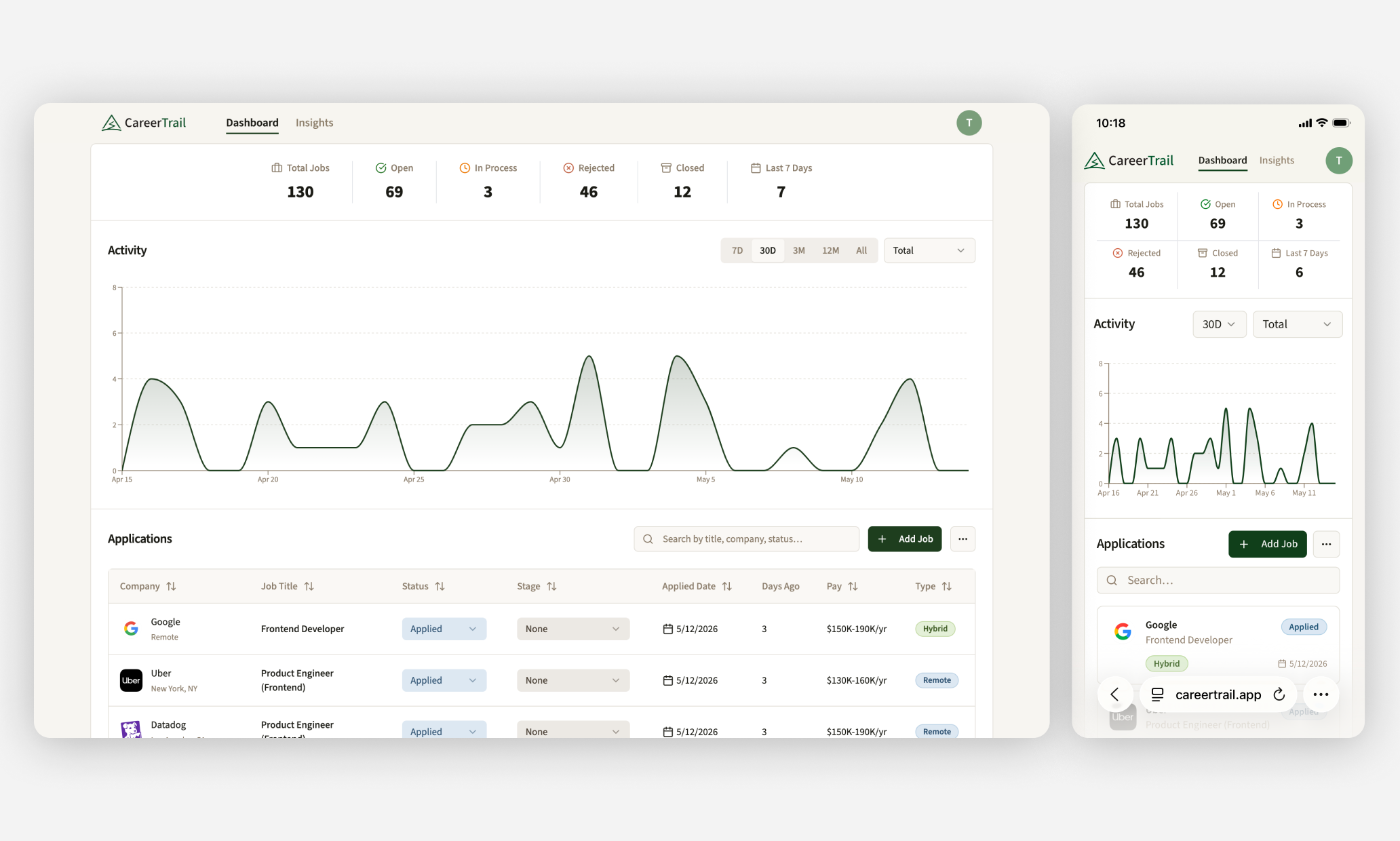Open desktop Applications more options button
This screenshot has height=841, width=1400.
(x=962, y=539)
